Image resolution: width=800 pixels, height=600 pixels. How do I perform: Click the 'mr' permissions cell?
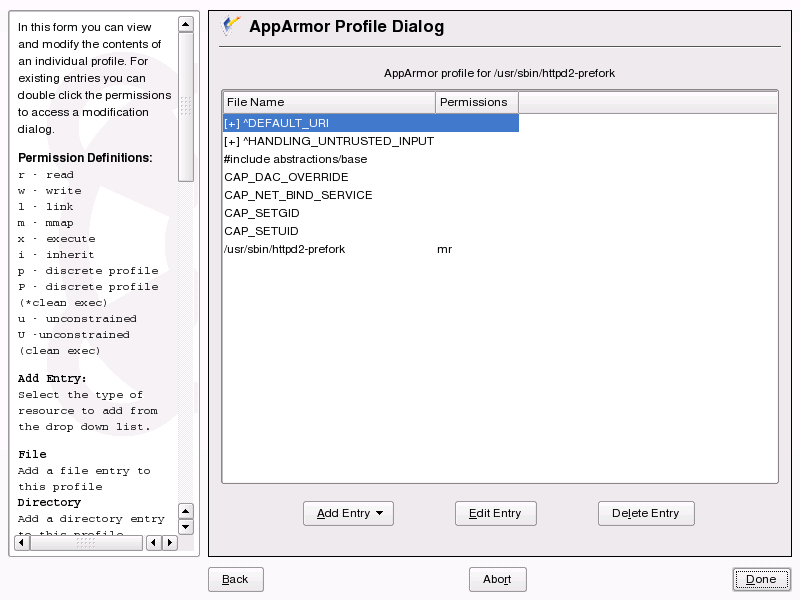click(x=444, y=249)
